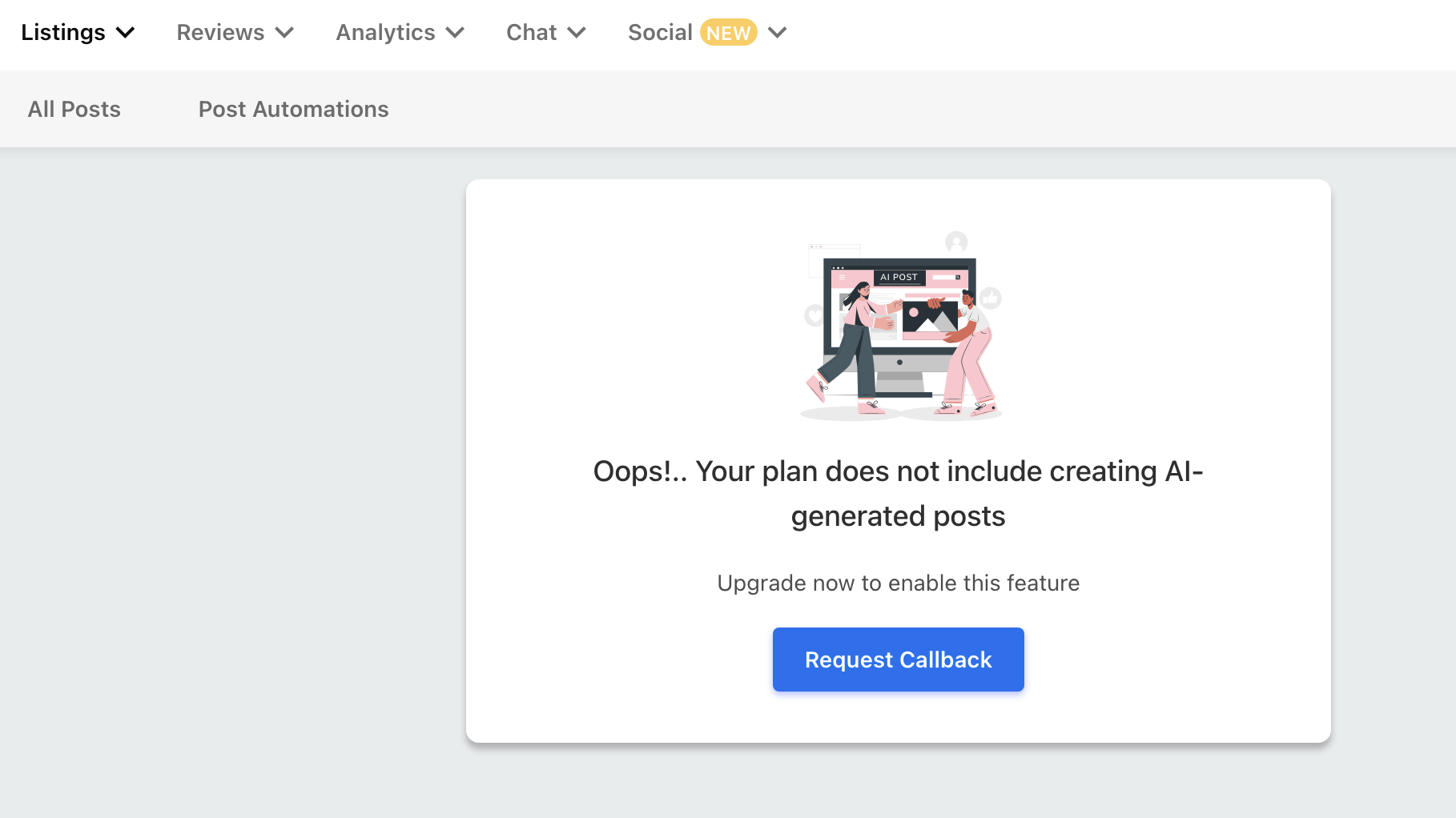
Task: Click the landscape image icon on monitor
Action: point(930,316)
